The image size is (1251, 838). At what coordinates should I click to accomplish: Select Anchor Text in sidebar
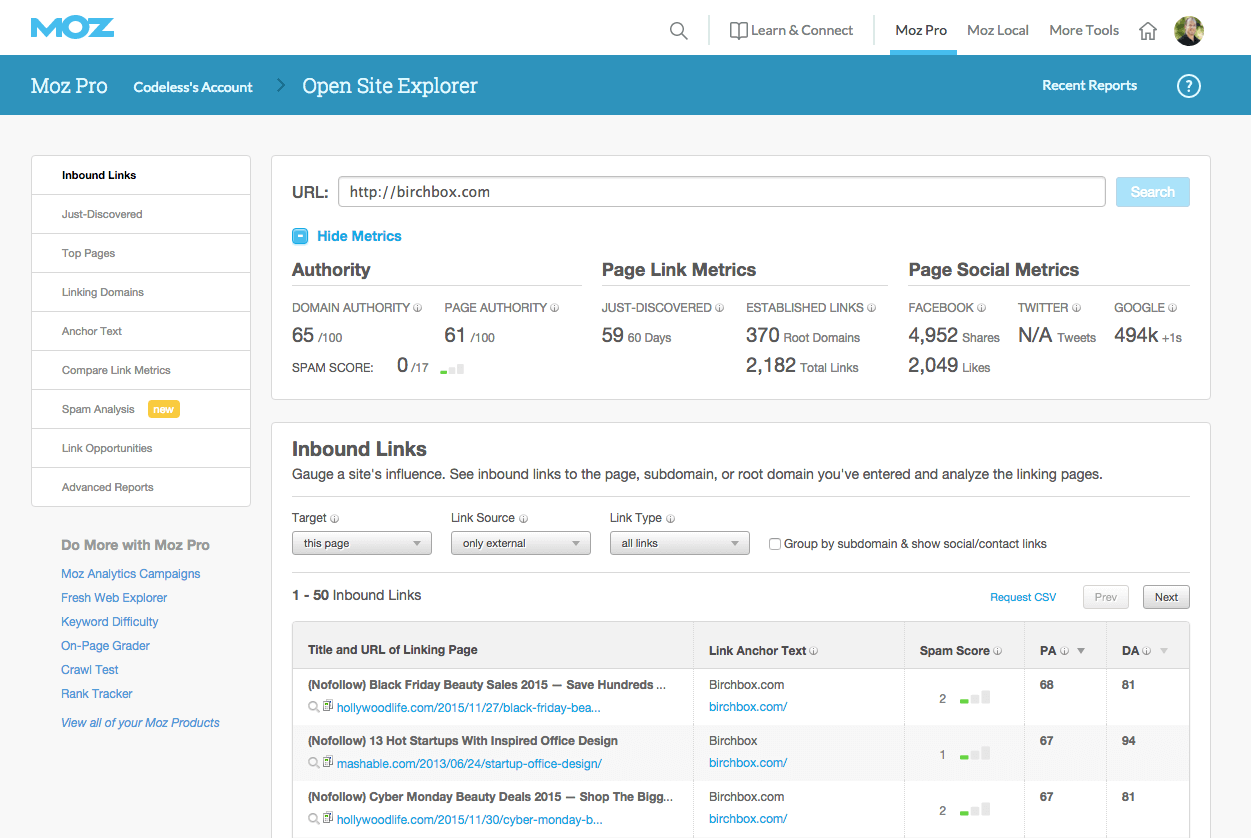point(141,331)
